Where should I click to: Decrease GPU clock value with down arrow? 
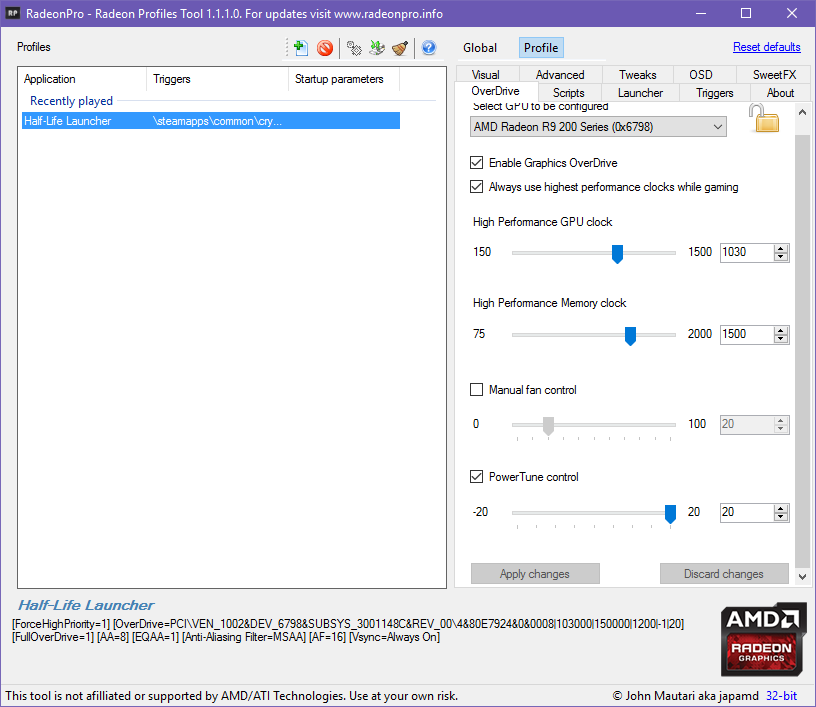click(780, 257)
